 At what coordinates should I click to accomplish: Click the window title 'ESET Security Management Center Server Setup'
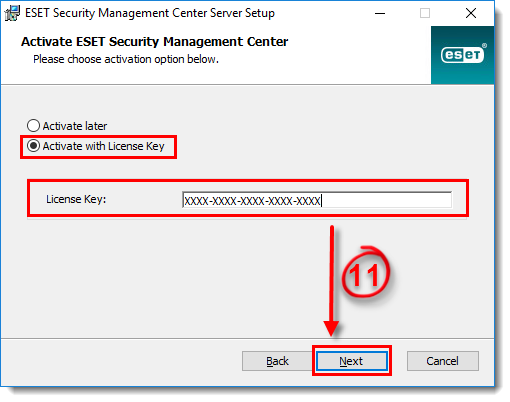pyautogui.click(x=150, y=13)
